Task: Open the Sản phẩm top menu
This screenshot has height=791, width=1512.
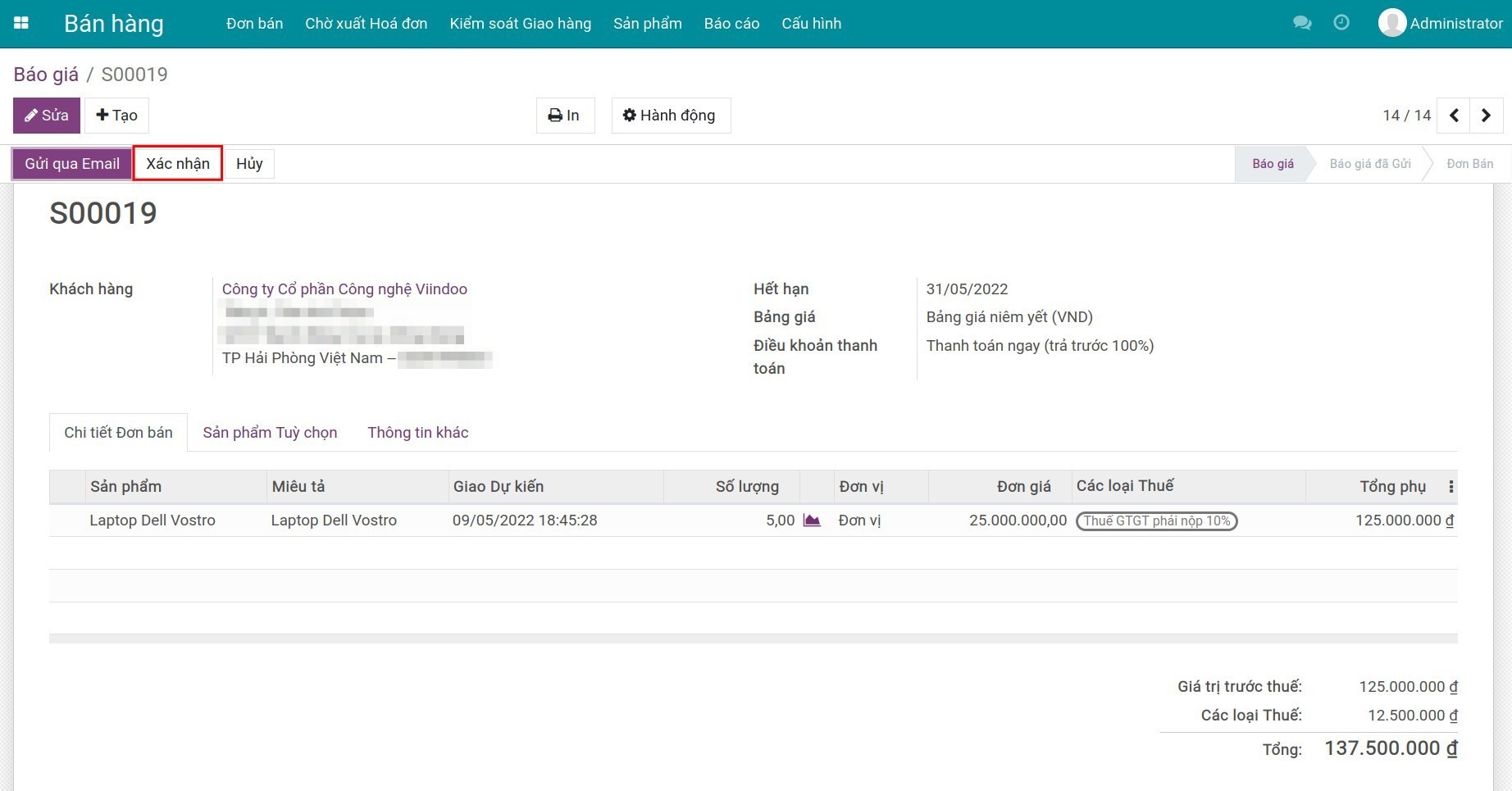Action: tap(648, 24)
